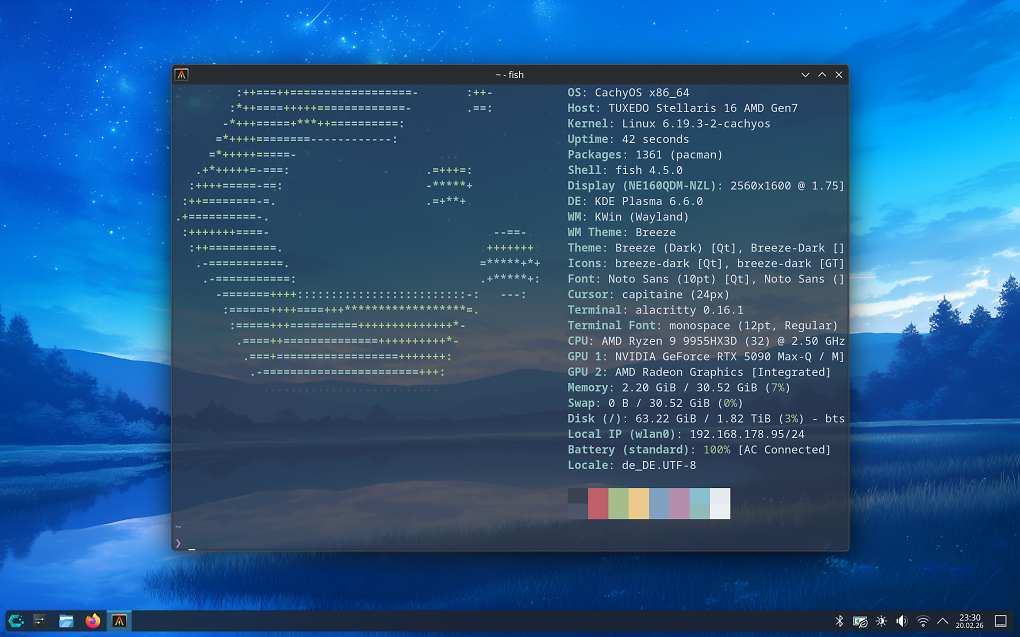
Task: Click the CPU AMD Ryzen 9 line
Action: [x=706, y=341]
